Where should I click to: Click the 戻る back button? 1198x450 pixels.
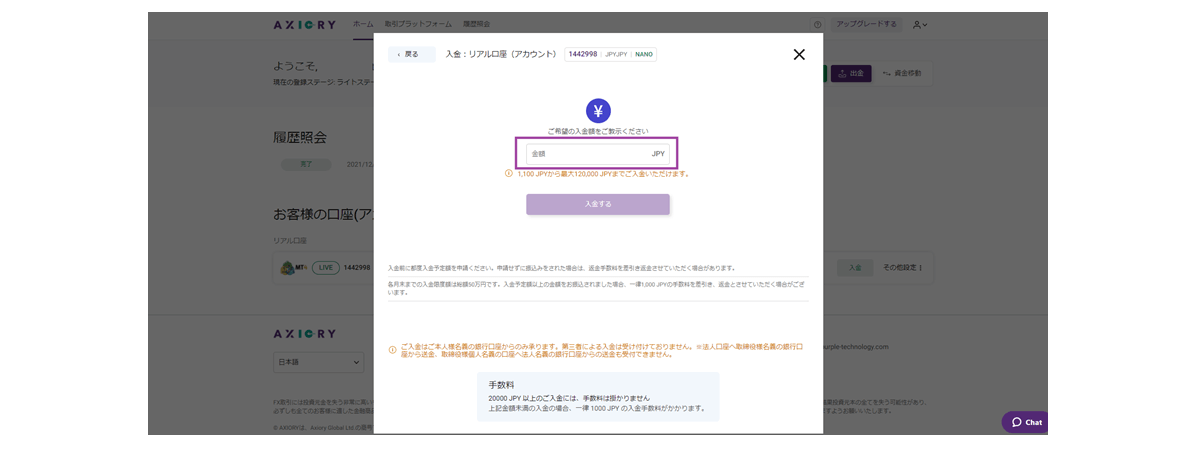pyautogui.click(x=412, y=54)
